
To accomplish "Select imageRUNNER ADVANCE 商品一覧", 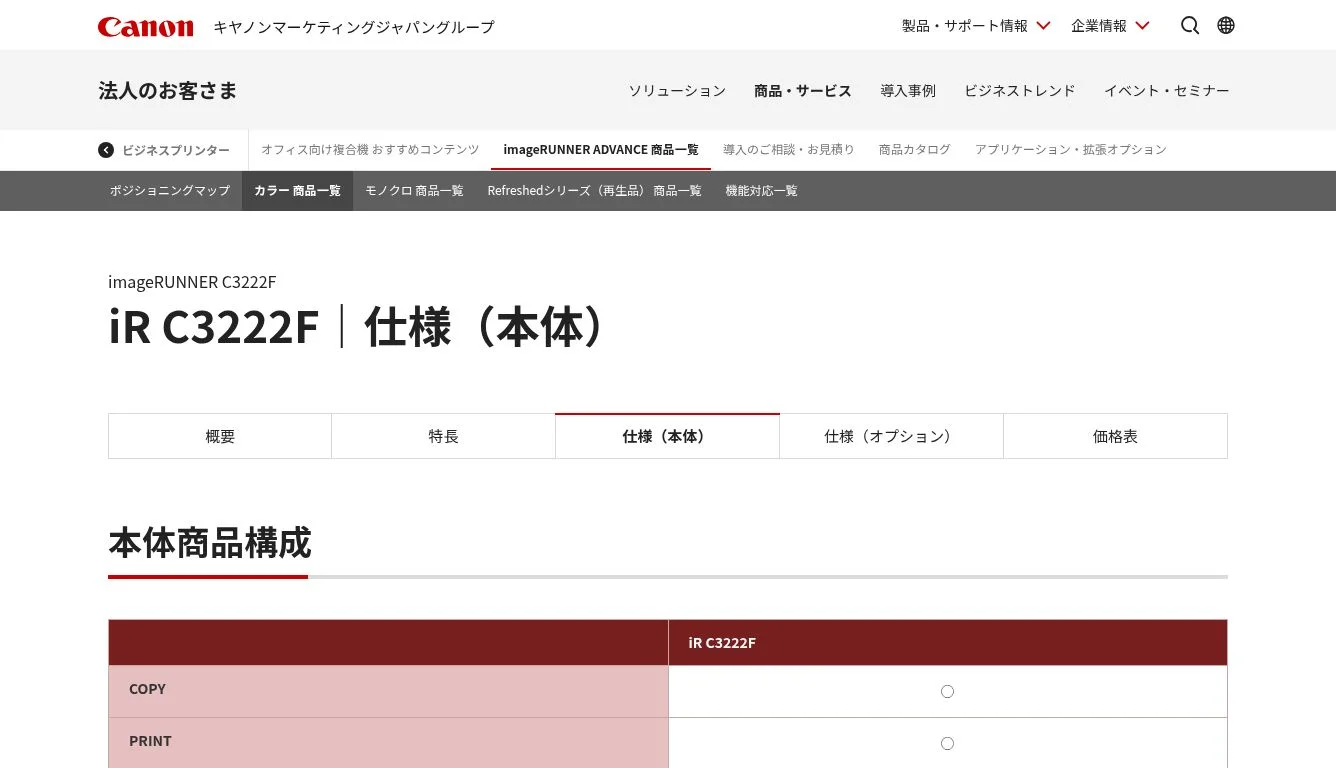I will click(601, 150).
